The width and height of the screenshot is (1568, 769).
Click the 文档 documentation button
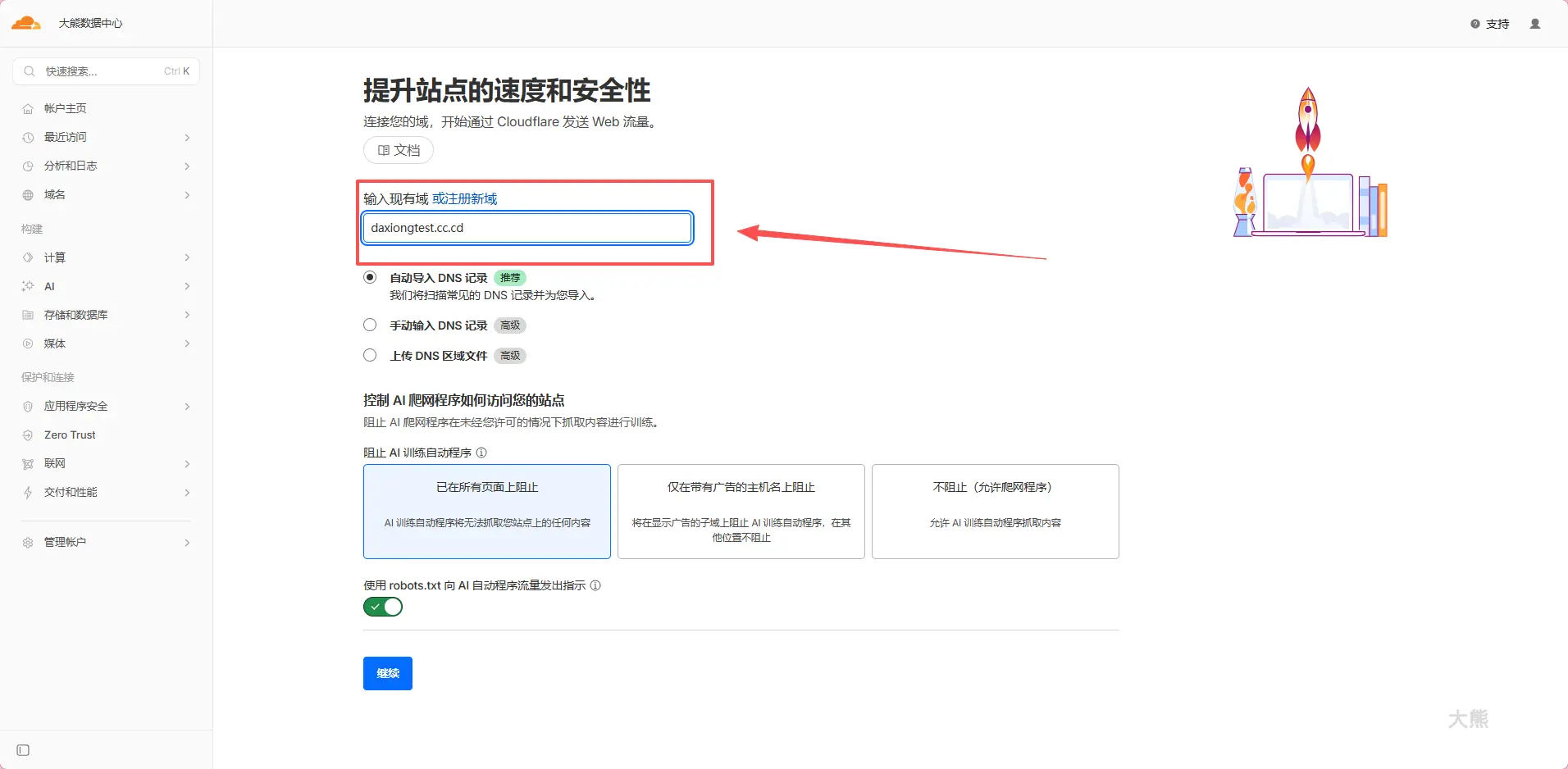point(397,150)
